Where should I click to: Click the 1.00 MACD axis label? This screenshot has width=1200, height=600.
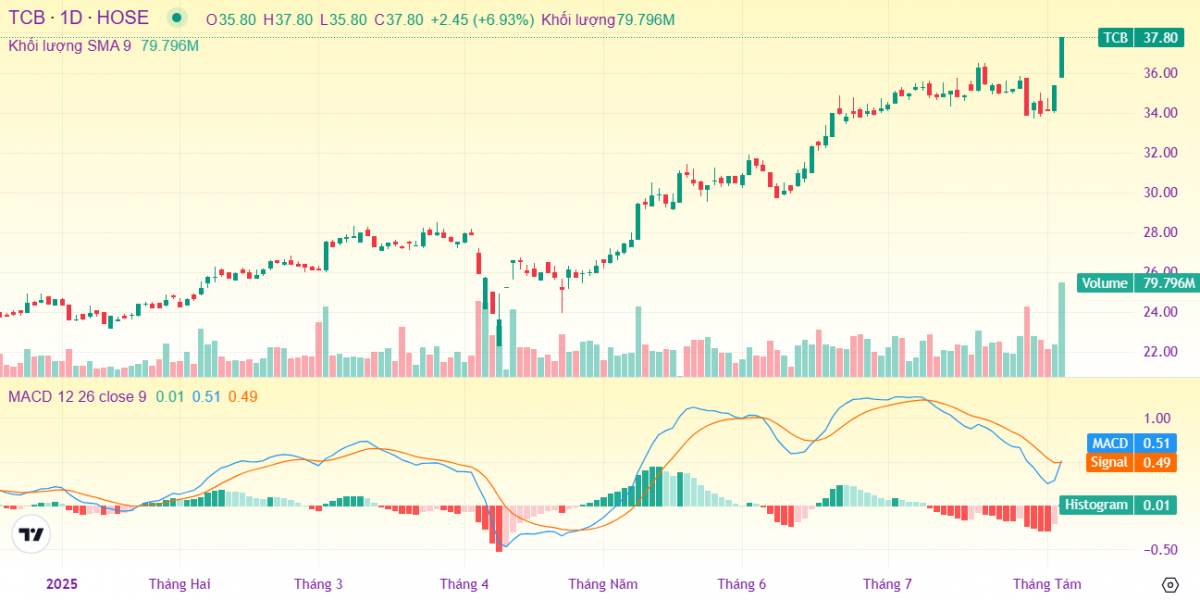point(1158,418)
